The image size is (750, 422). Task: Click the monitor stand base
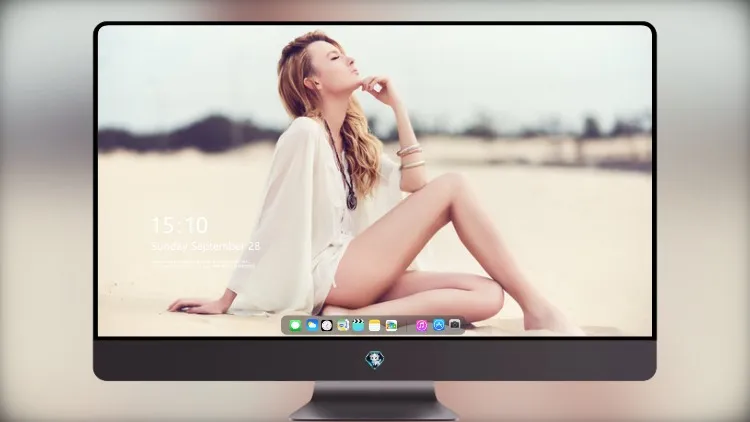[x=373, y=411]
